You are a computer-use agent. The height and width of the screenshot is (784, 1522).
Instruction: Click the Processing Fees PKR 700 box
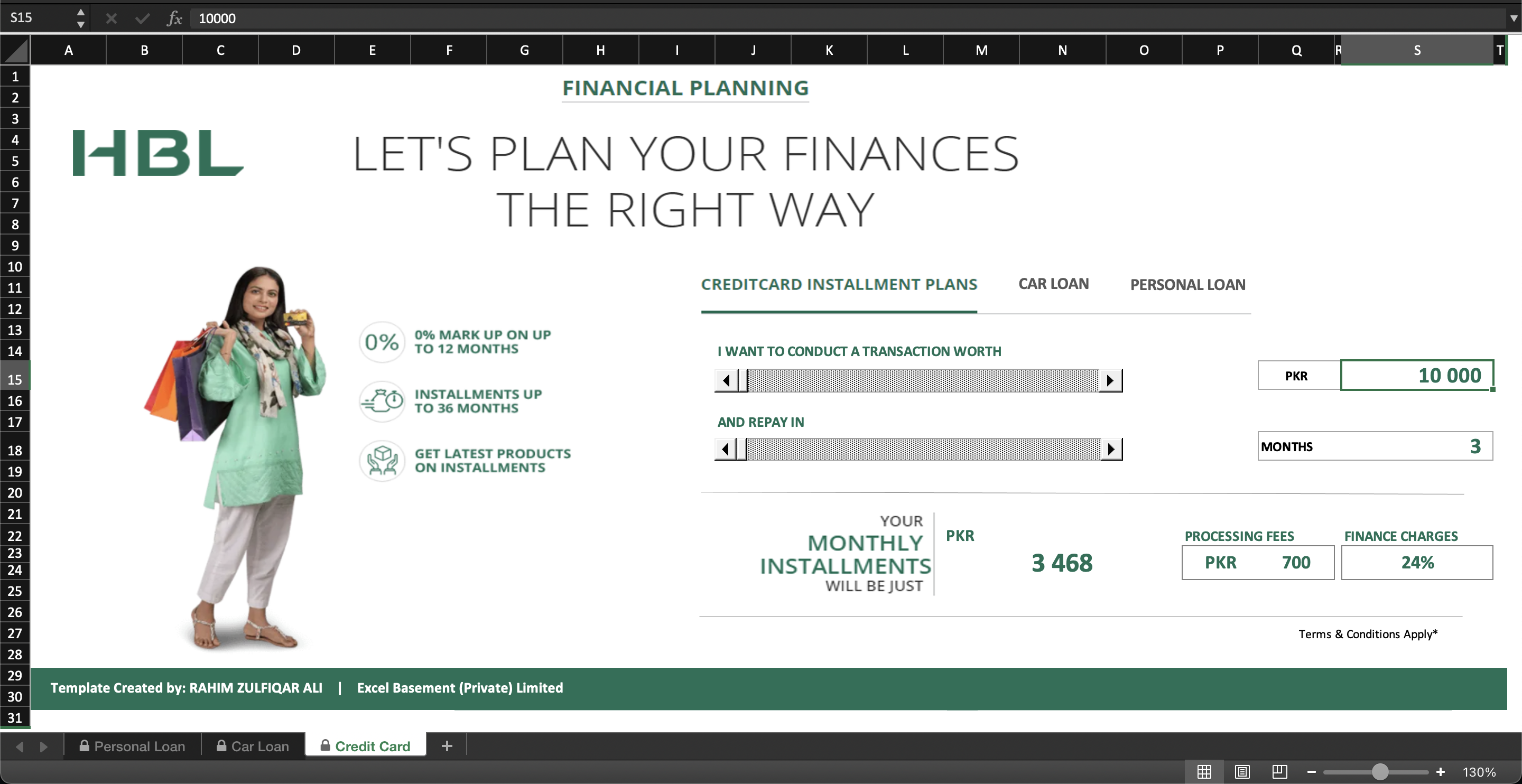point(1258,563)
